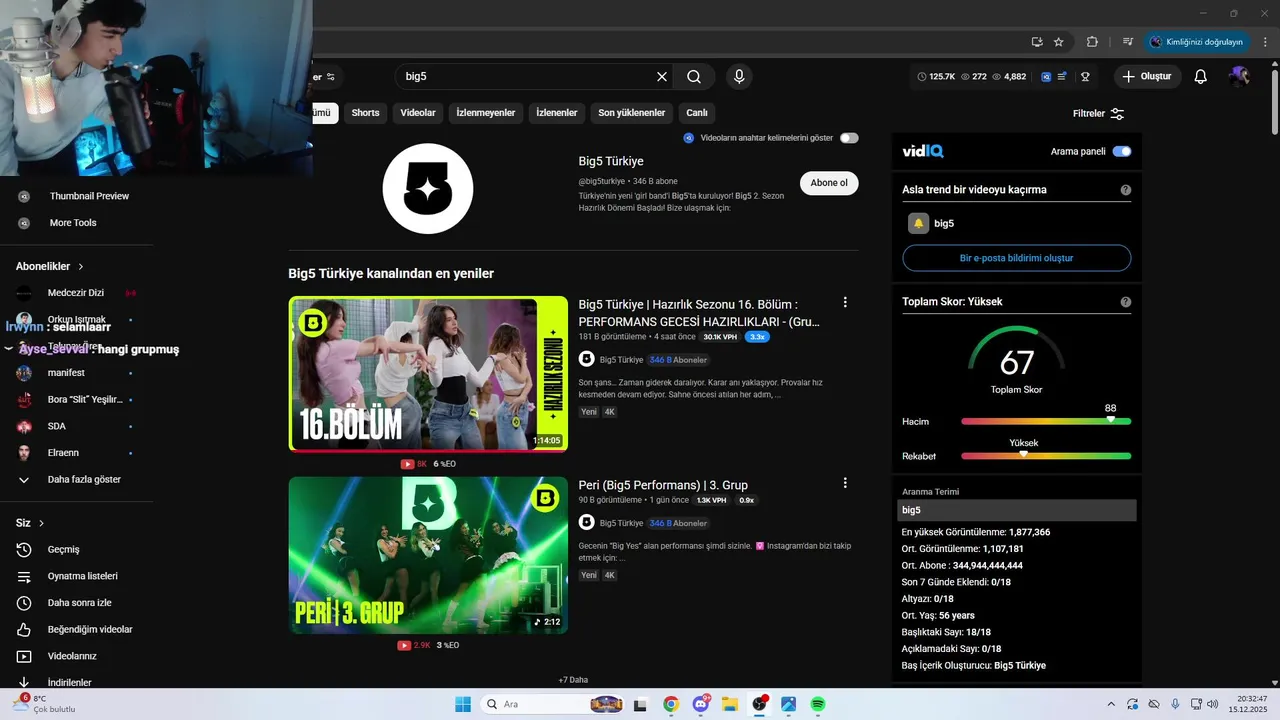
Task: Click the bell icon next to big5 trend alert
Action: (x=918, y=223)
